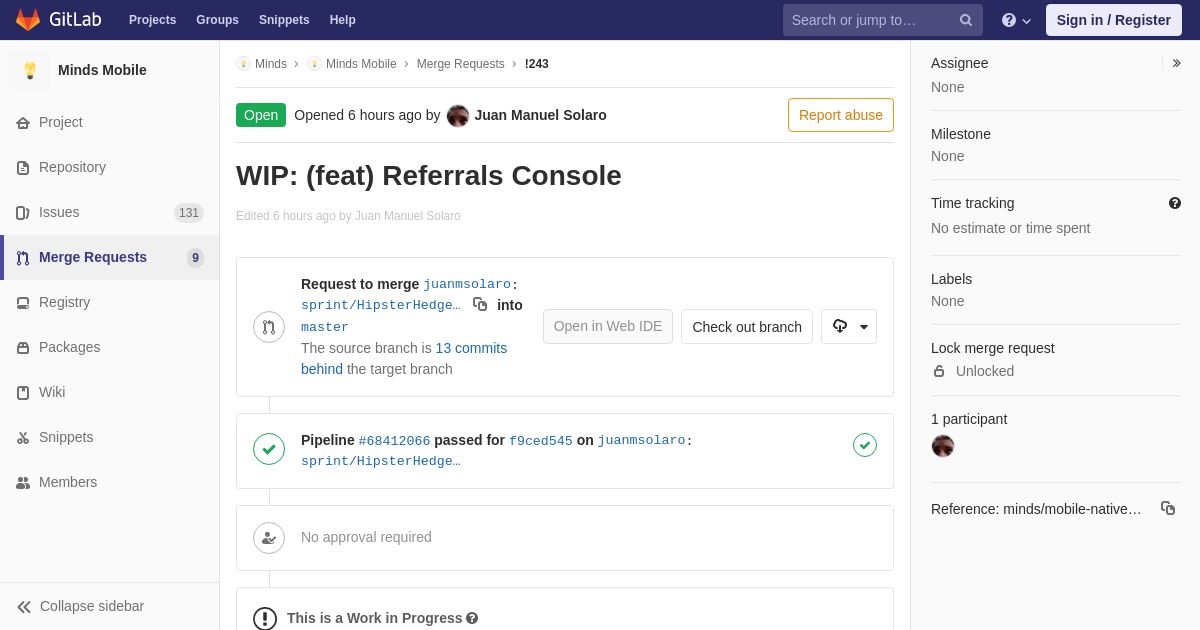Viewport: 1200px width, 630px height.
Task: Go to the Repository section
Action: click(72, 167)
